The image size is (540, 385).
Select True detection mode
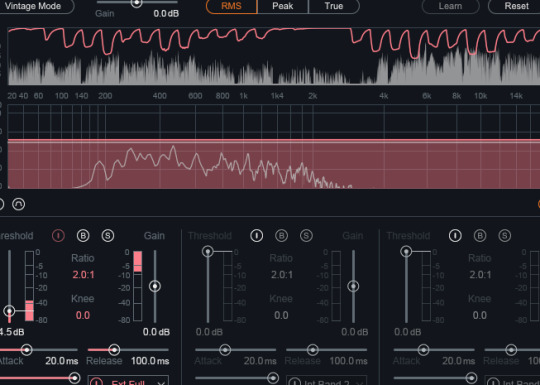point(334,6)
